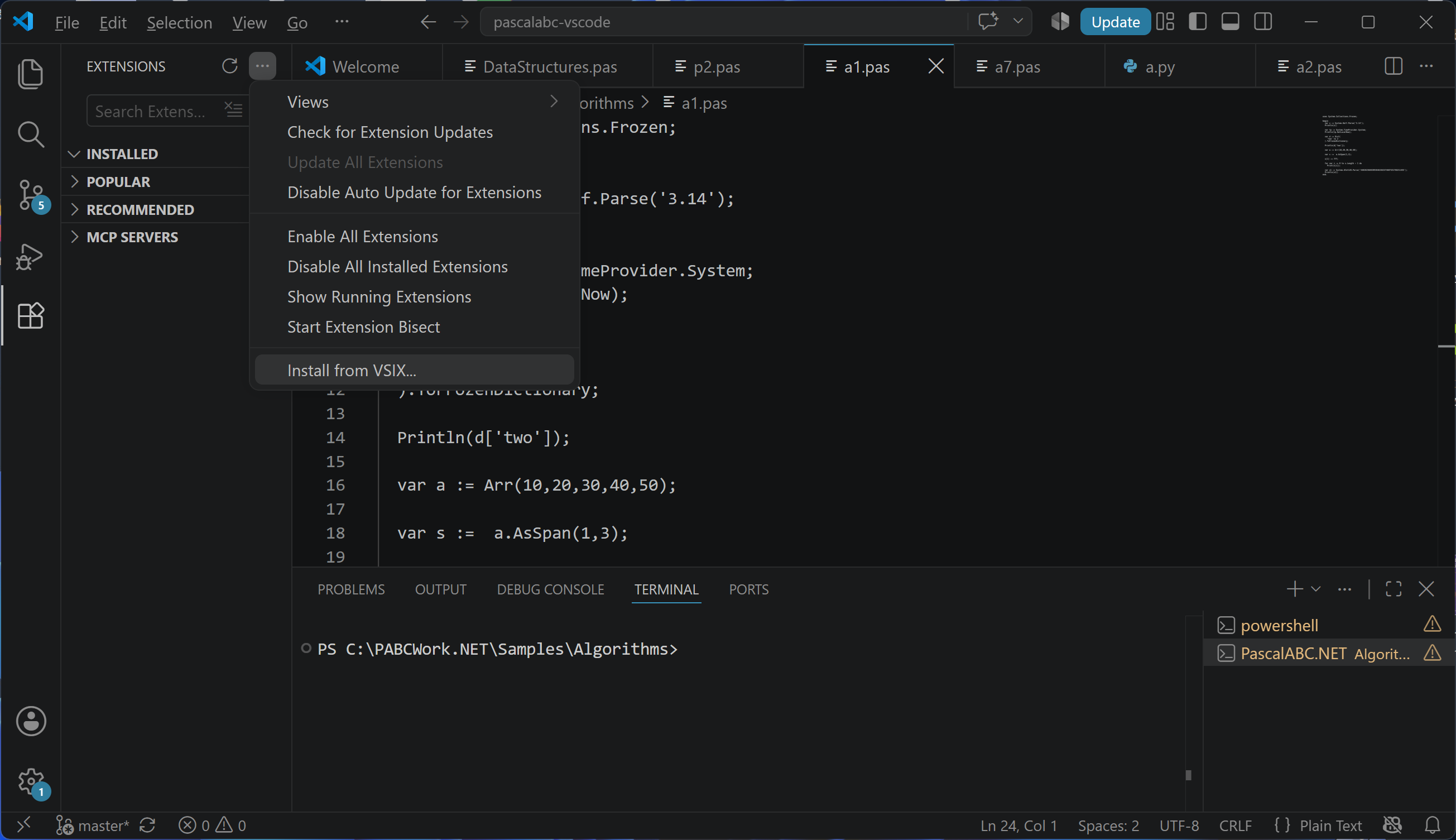
Task: Switch to the DEBUG CONSOLE tab
Action: click(x=550, y=589)
